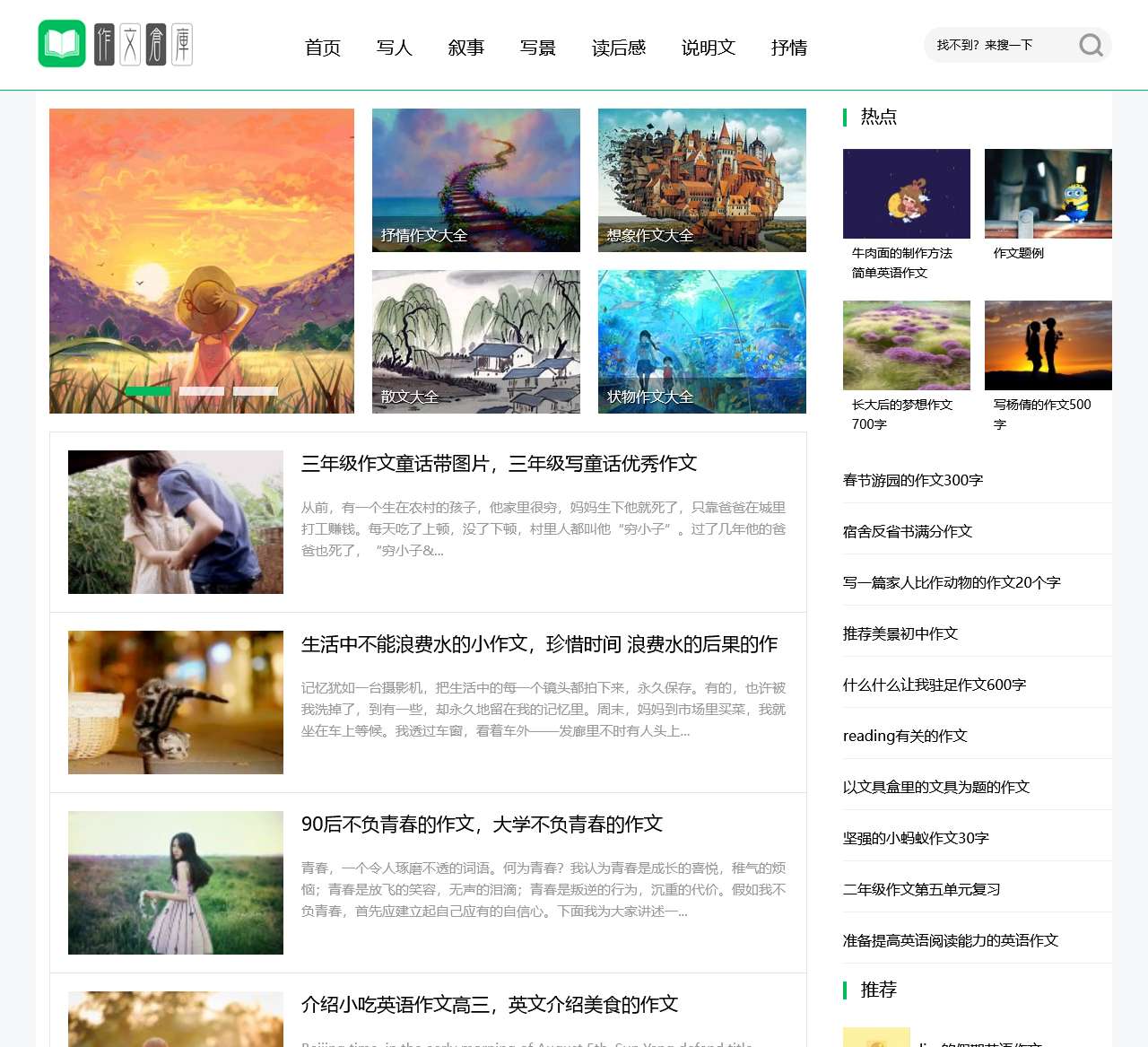Click the couple photo article thumbnail
The height and width of the screenshot is (1047, 1148).
pos(176,522)
